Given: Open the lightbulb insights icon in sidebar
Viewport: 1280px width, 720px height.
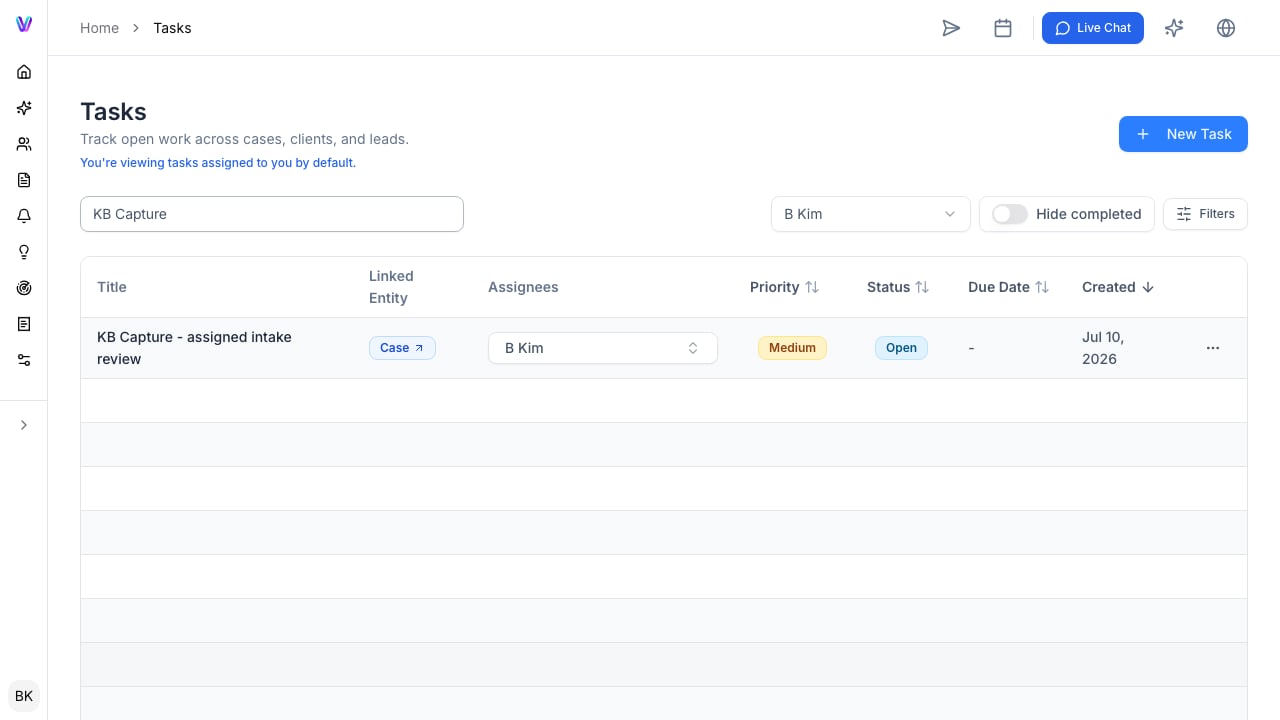Looking at the screenshot, I should tap(24, 252).
